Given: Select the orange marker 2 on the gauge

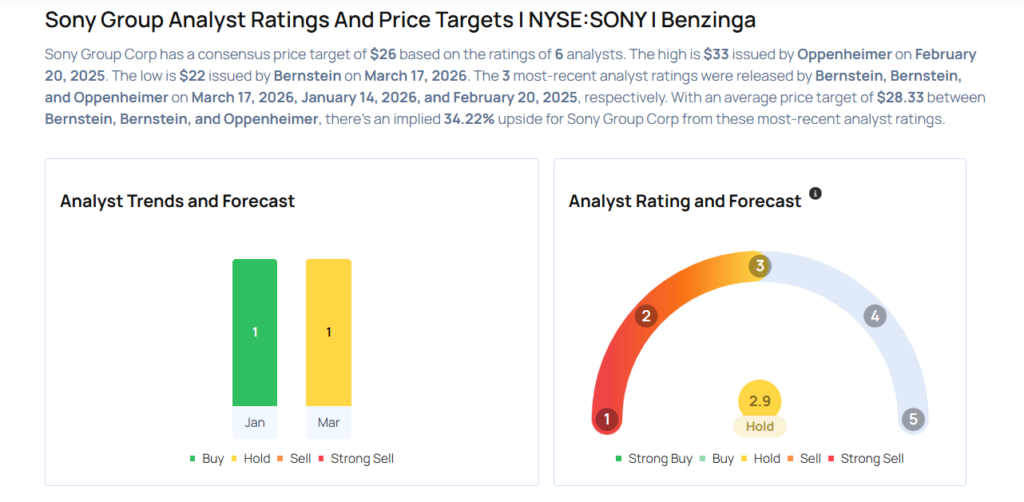Looking at the screenshot, I should (647, 317).
